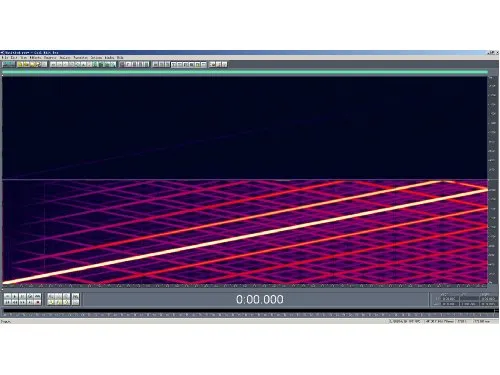Click the horizontal time ruler below the spectrogram
The image size is (500, 375).
coord(245,286)
